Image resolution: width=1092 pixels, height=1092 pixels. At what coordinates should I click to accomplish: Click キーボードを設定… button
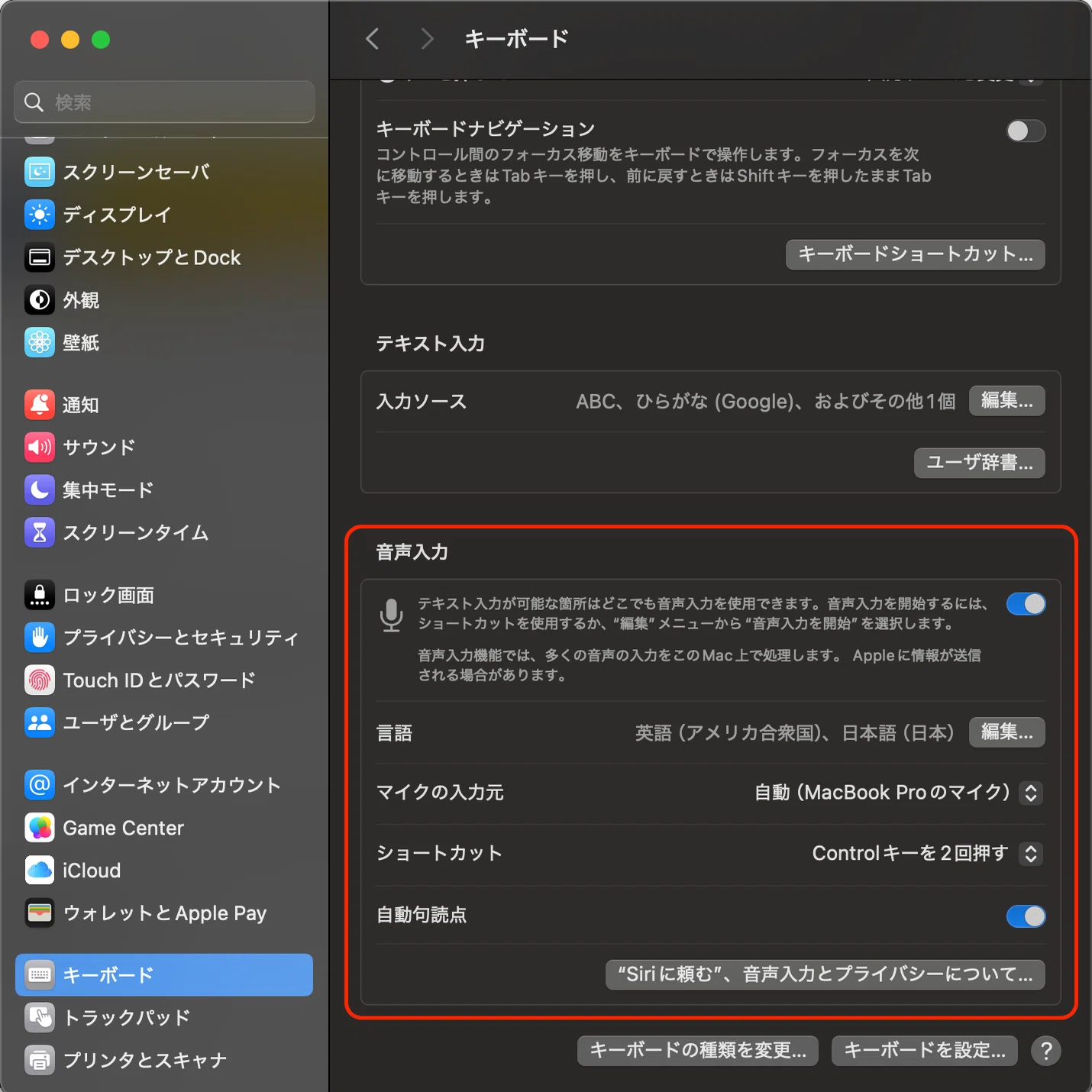(x=925, y=1051)
